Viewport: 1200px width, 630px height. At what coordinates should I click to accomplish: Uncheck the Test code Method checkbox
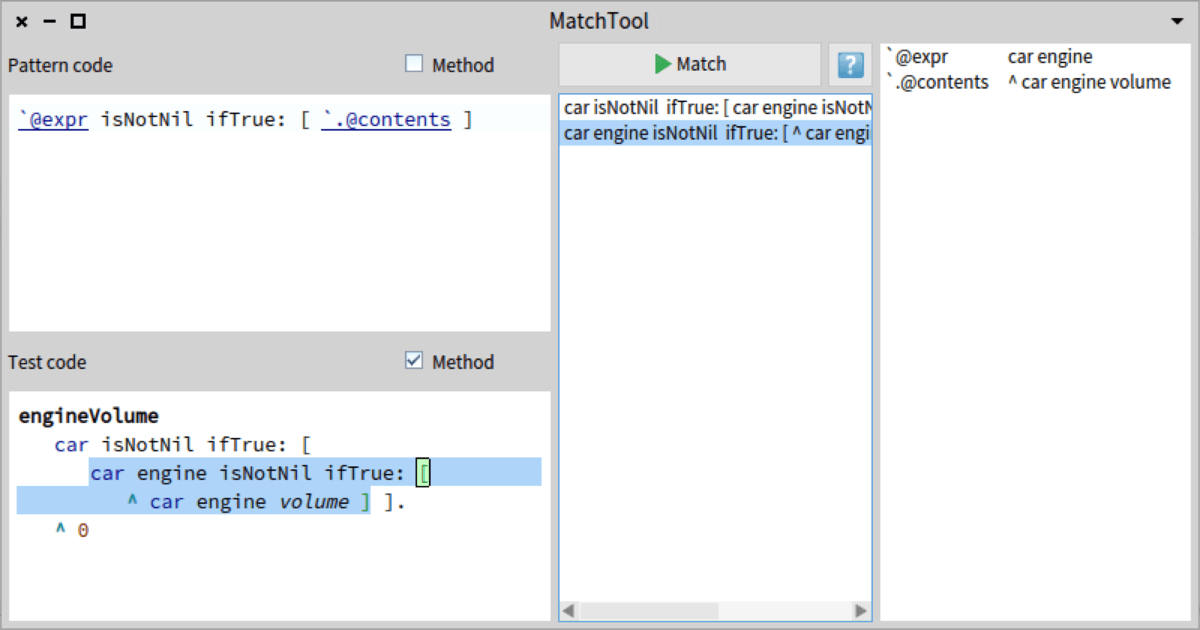(x=414, y=361)
